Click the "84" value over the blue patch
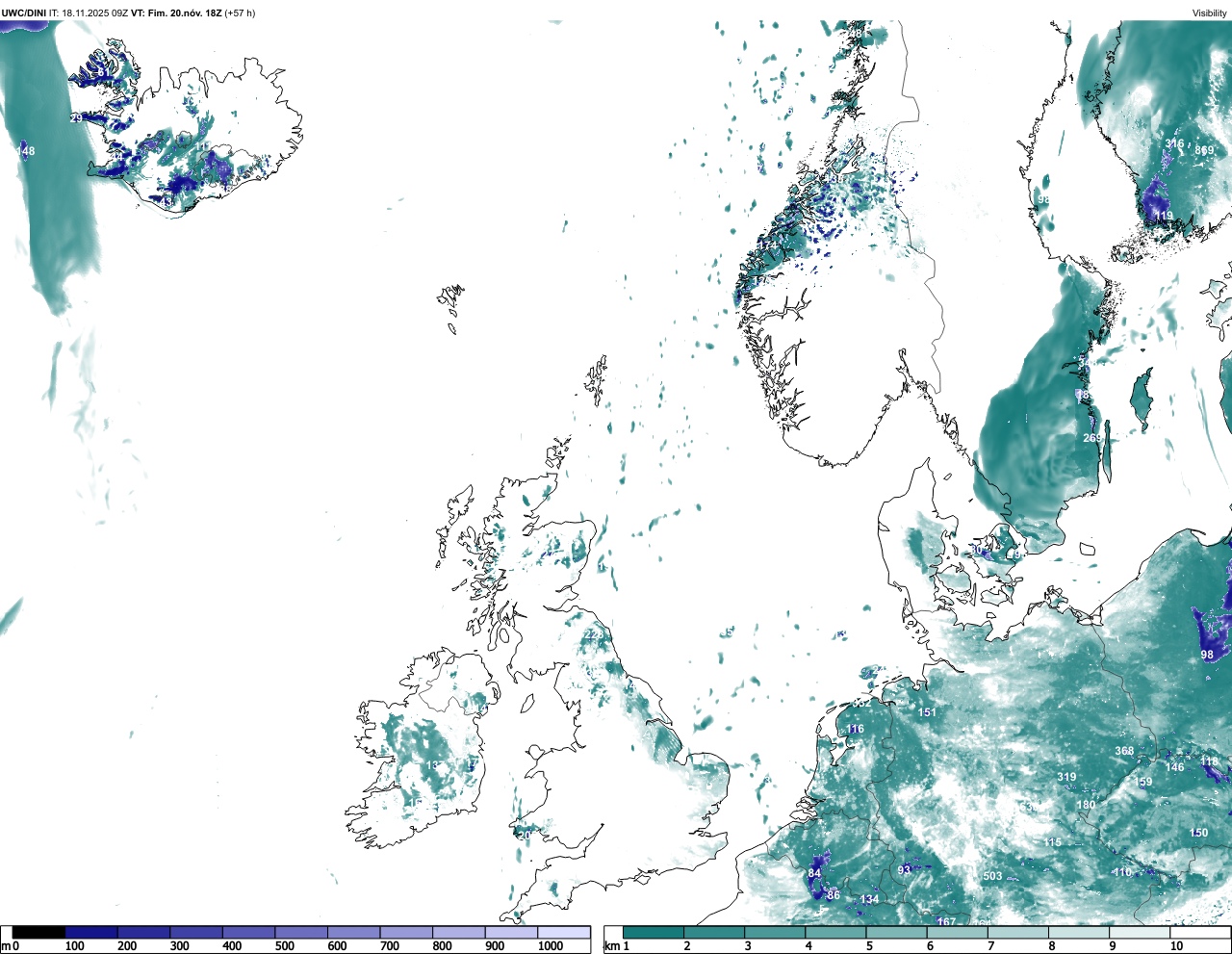 (814, 874)
